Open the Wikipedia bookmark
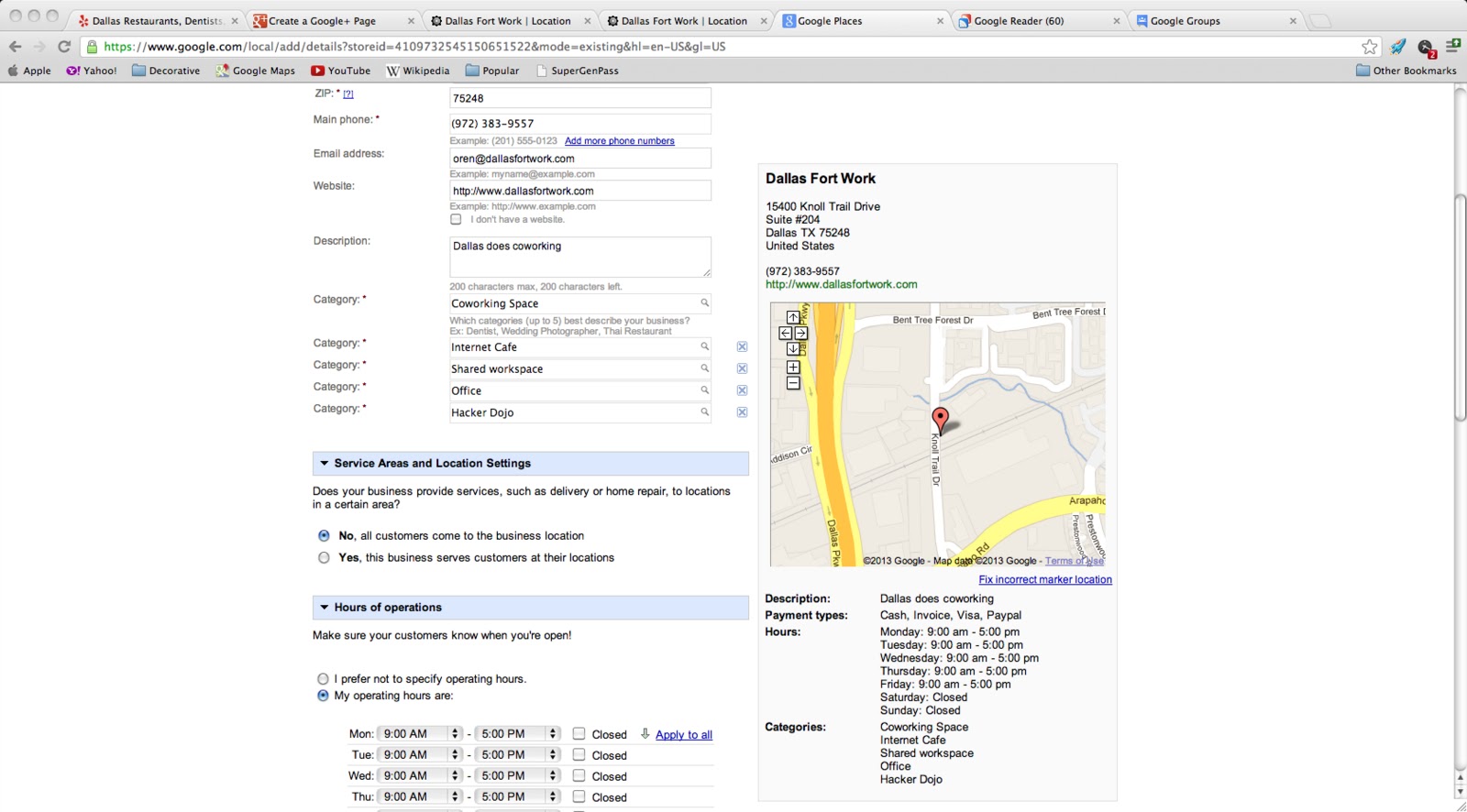Screen dimensions: 1467x812 pyautogui.click(x=418, y=71)
